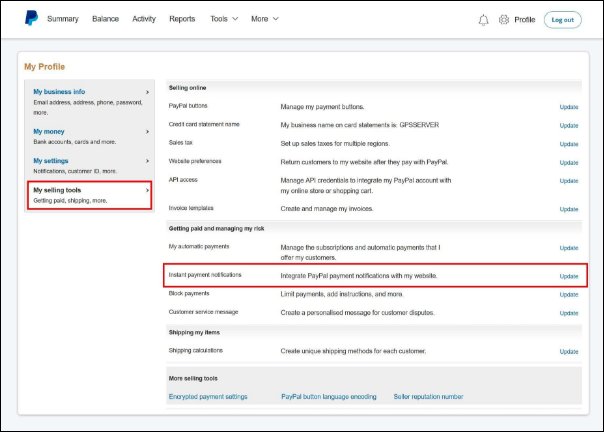Click 'Set up sales taxes' description text

(335, 144)
